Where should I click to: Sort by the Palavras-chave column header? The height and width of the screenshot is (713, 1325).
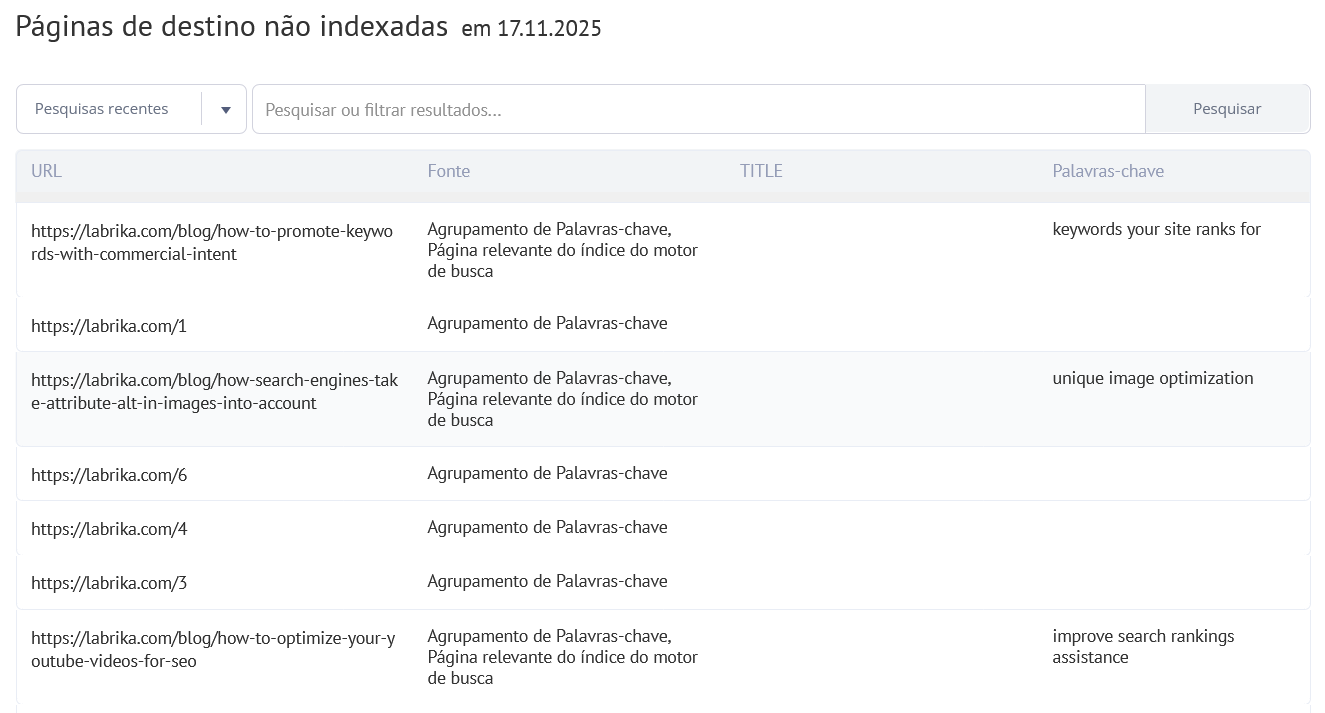(1108, 171)
